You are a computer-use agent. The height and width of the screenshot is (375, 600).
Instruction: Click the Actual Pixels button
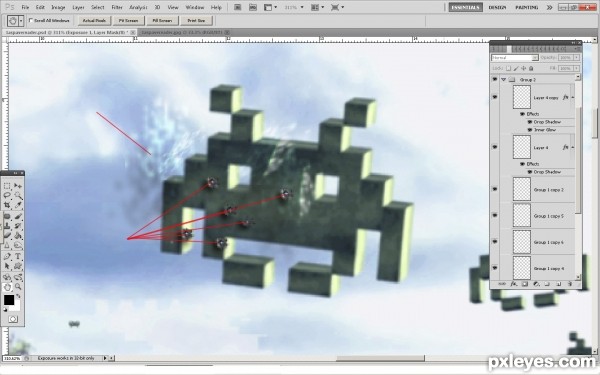click(x=94, y=21)
